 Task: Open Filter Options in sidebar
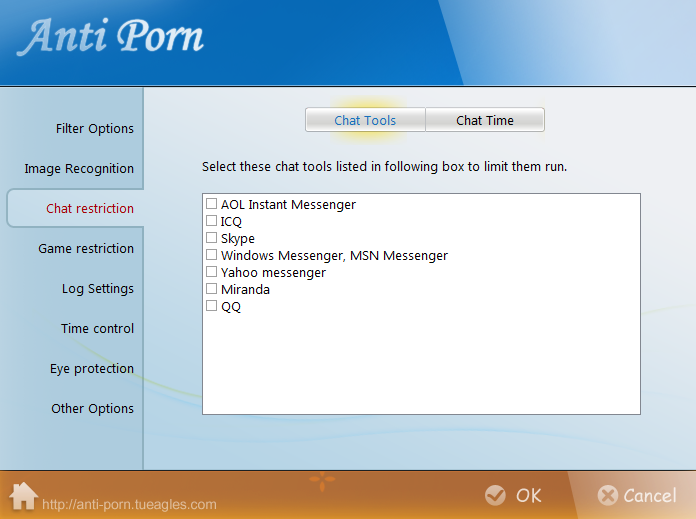click(95, 128)
